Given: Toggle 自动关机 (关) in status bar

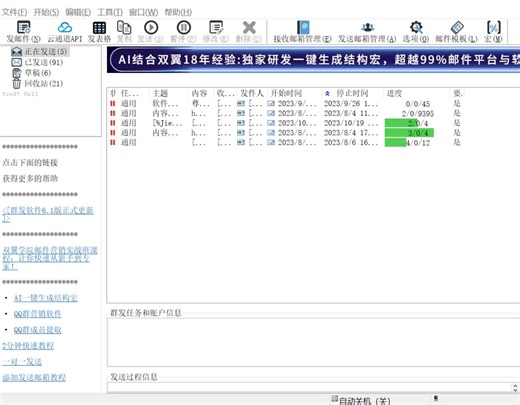Looking at the screenshot, I should (x=361, y=400).
